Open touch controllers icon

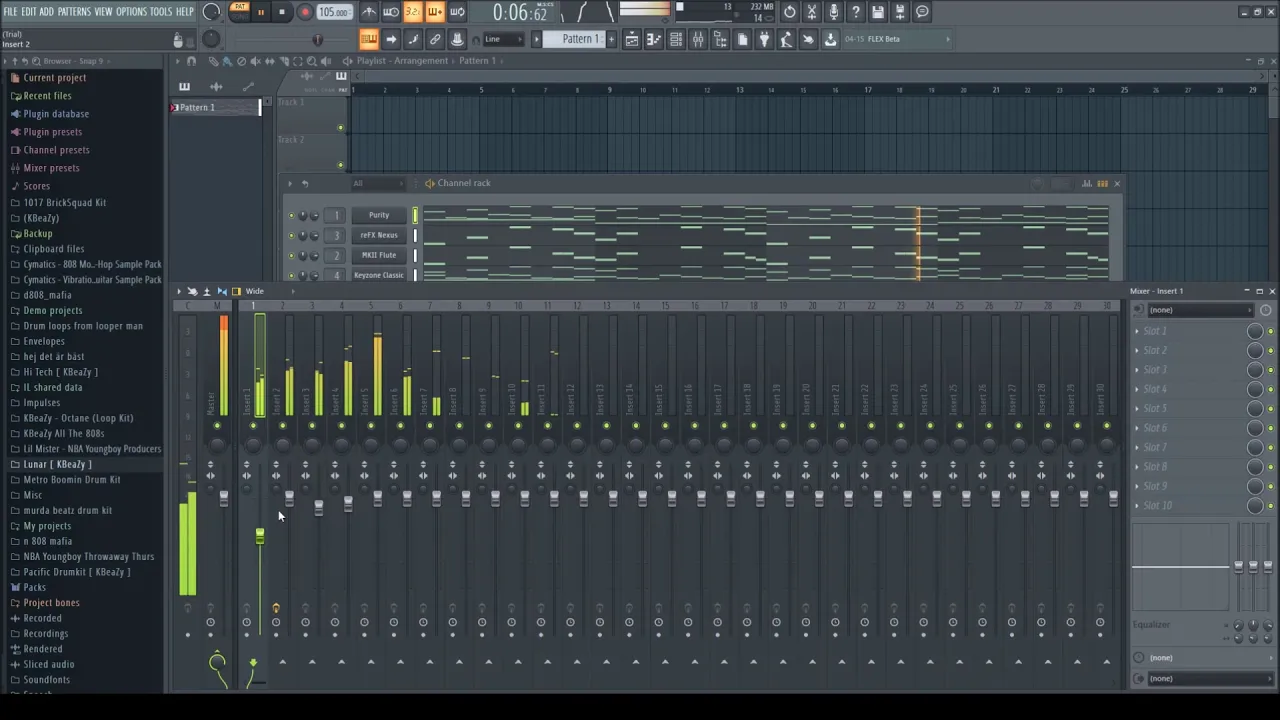point(808,39)
